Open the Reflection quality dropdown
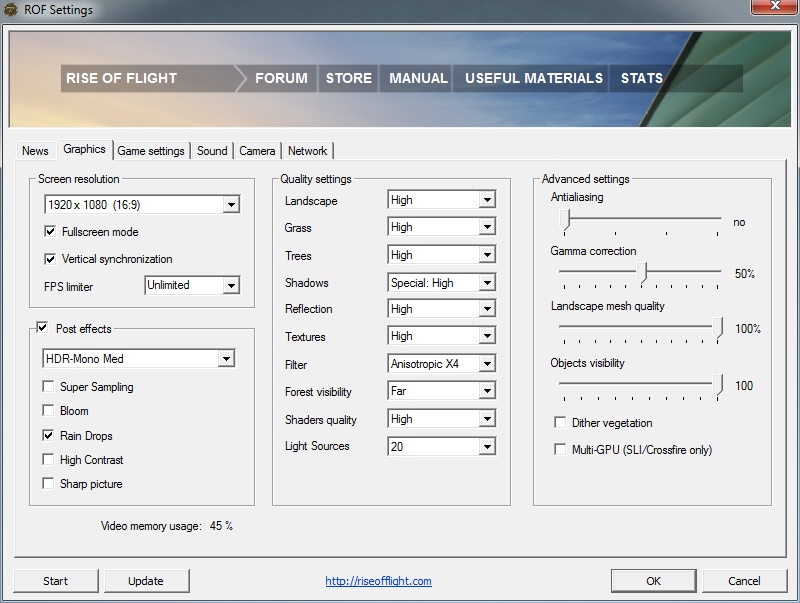800x603 pixels. [441, 309]
